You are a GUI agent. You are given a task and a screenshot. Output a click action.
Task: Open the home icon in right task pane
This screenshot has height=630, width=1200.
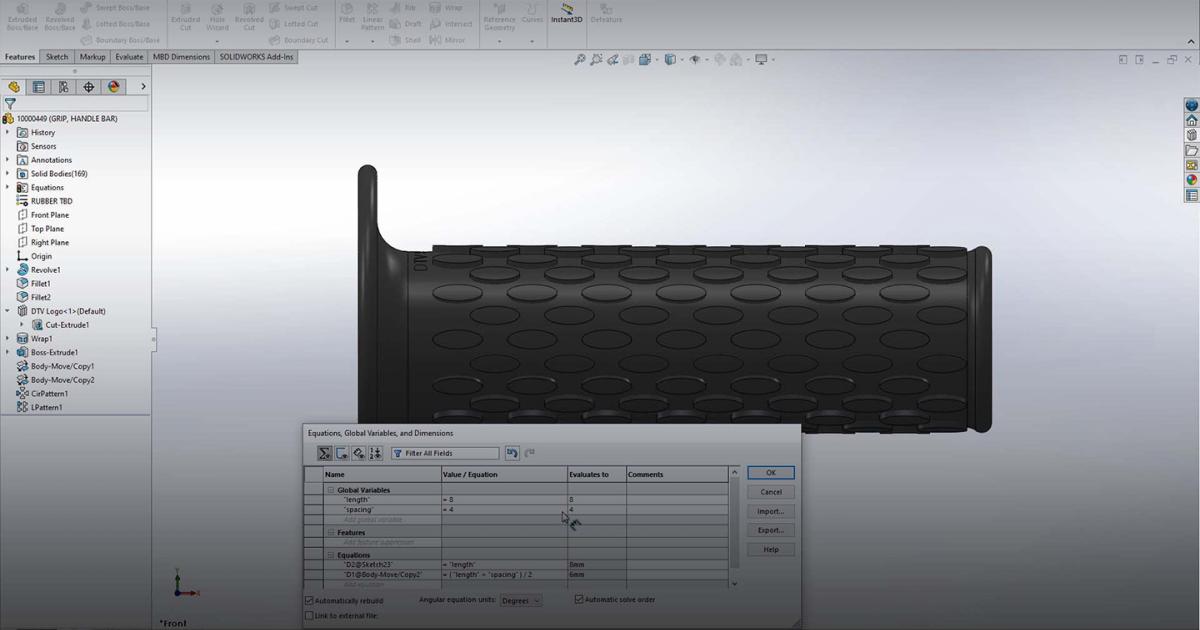coord(1191,120)
